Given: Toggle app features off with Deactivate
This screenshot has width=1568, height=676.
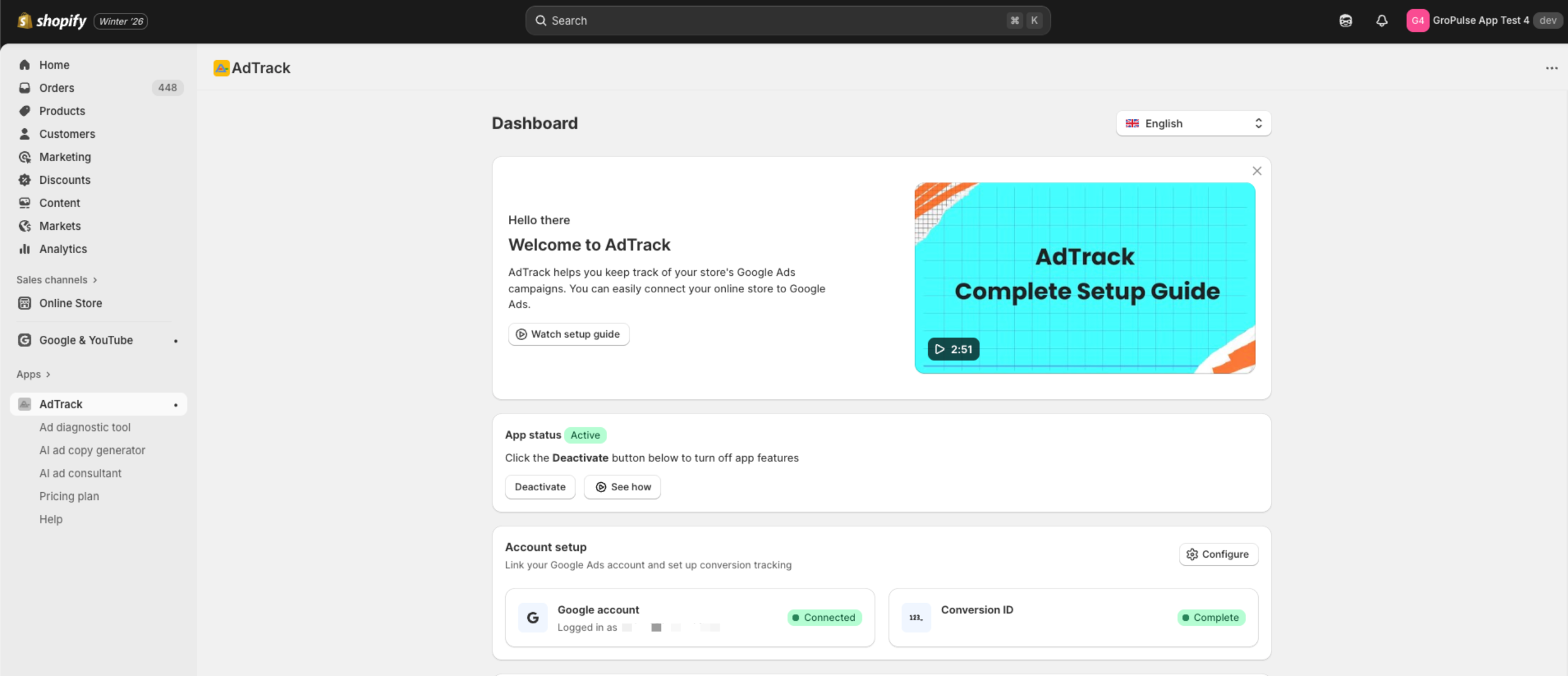Looking at the screenshot, I should pos(540,487).
